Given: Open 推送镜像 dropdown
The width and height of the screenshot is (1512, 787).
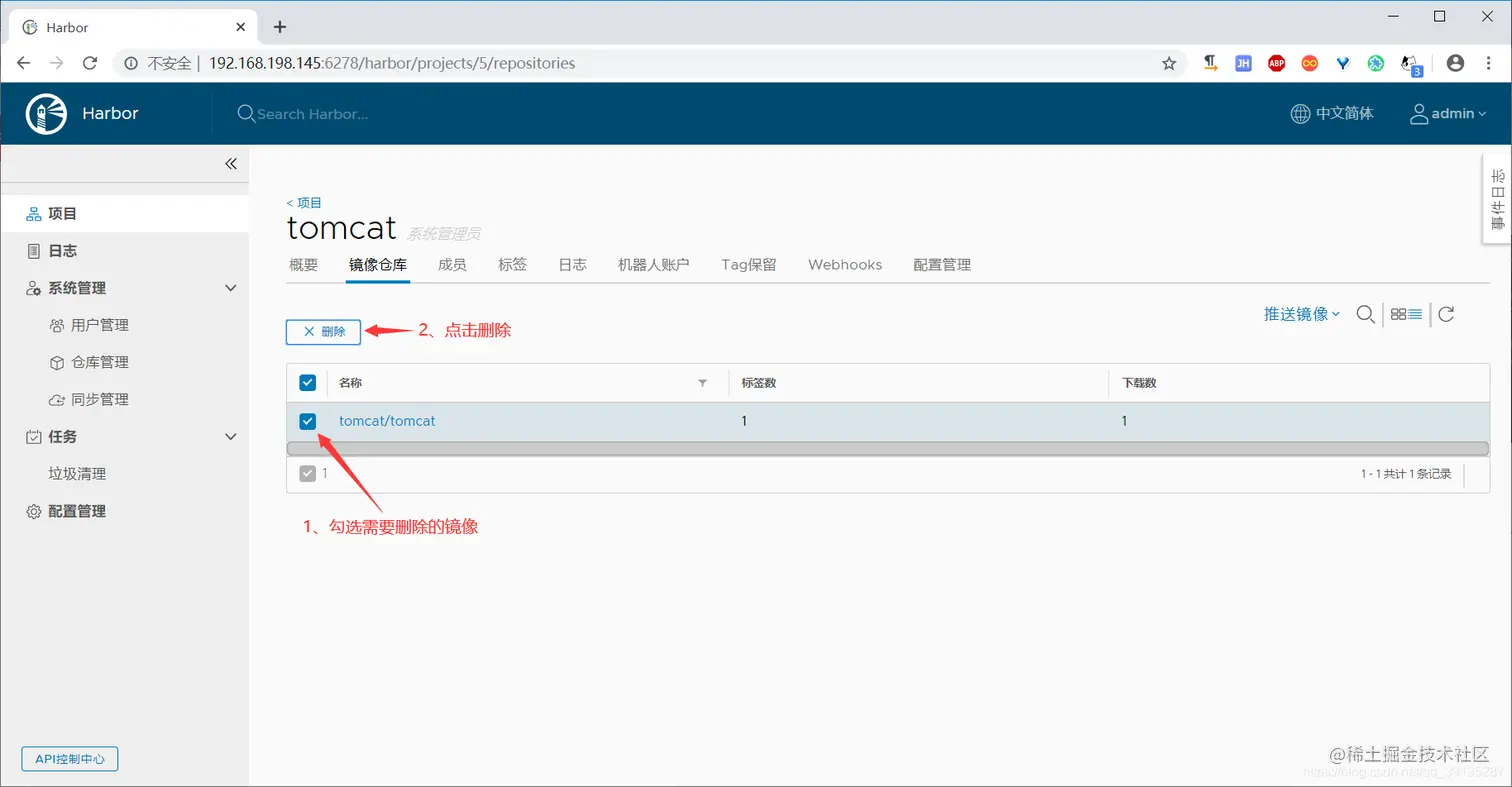Looking at the screenshot, I should (1301, 314).
